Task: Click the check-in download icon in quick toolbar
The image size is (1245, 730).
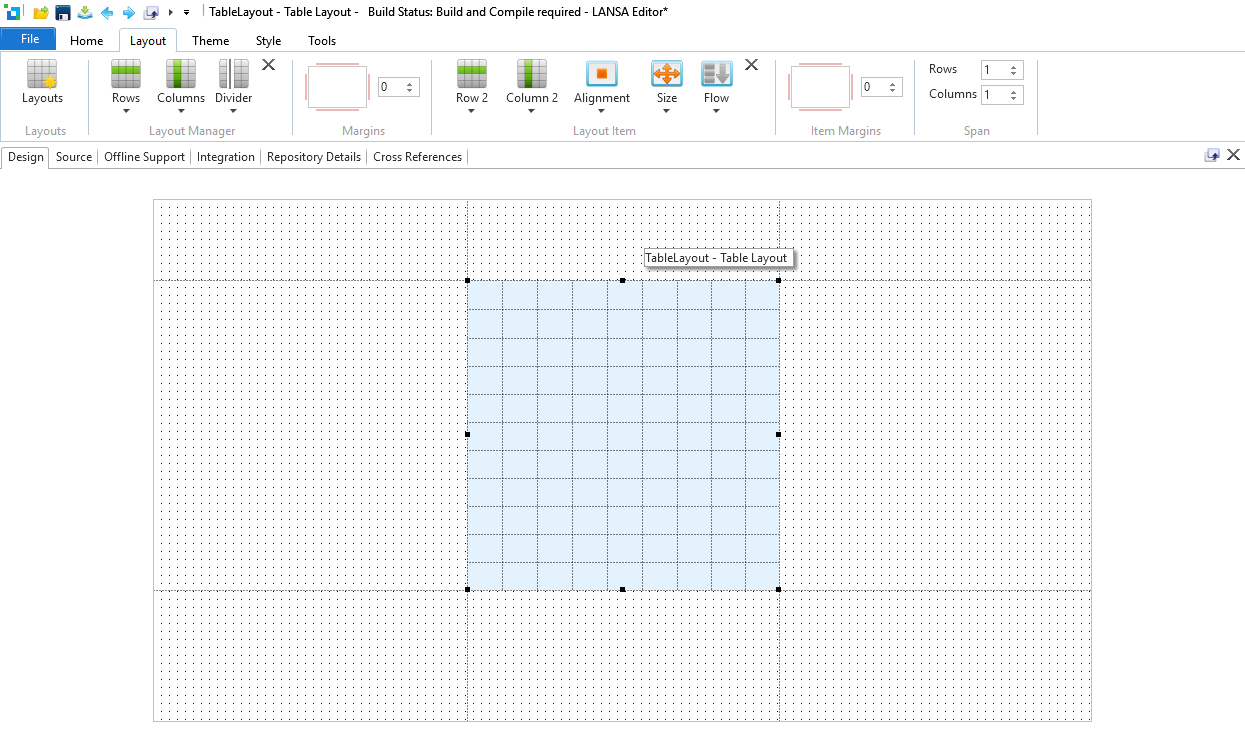Action: point(85,12)
